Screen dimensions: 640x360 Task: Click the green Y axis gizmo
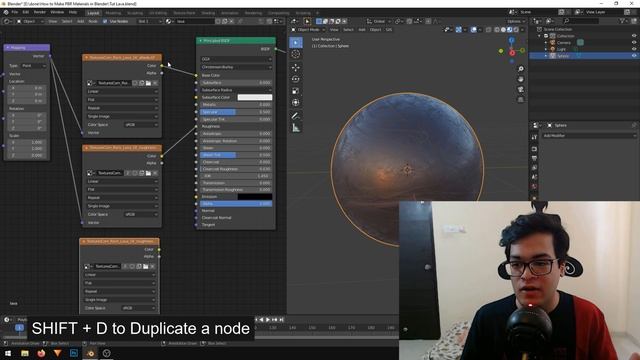pos(522,50)
